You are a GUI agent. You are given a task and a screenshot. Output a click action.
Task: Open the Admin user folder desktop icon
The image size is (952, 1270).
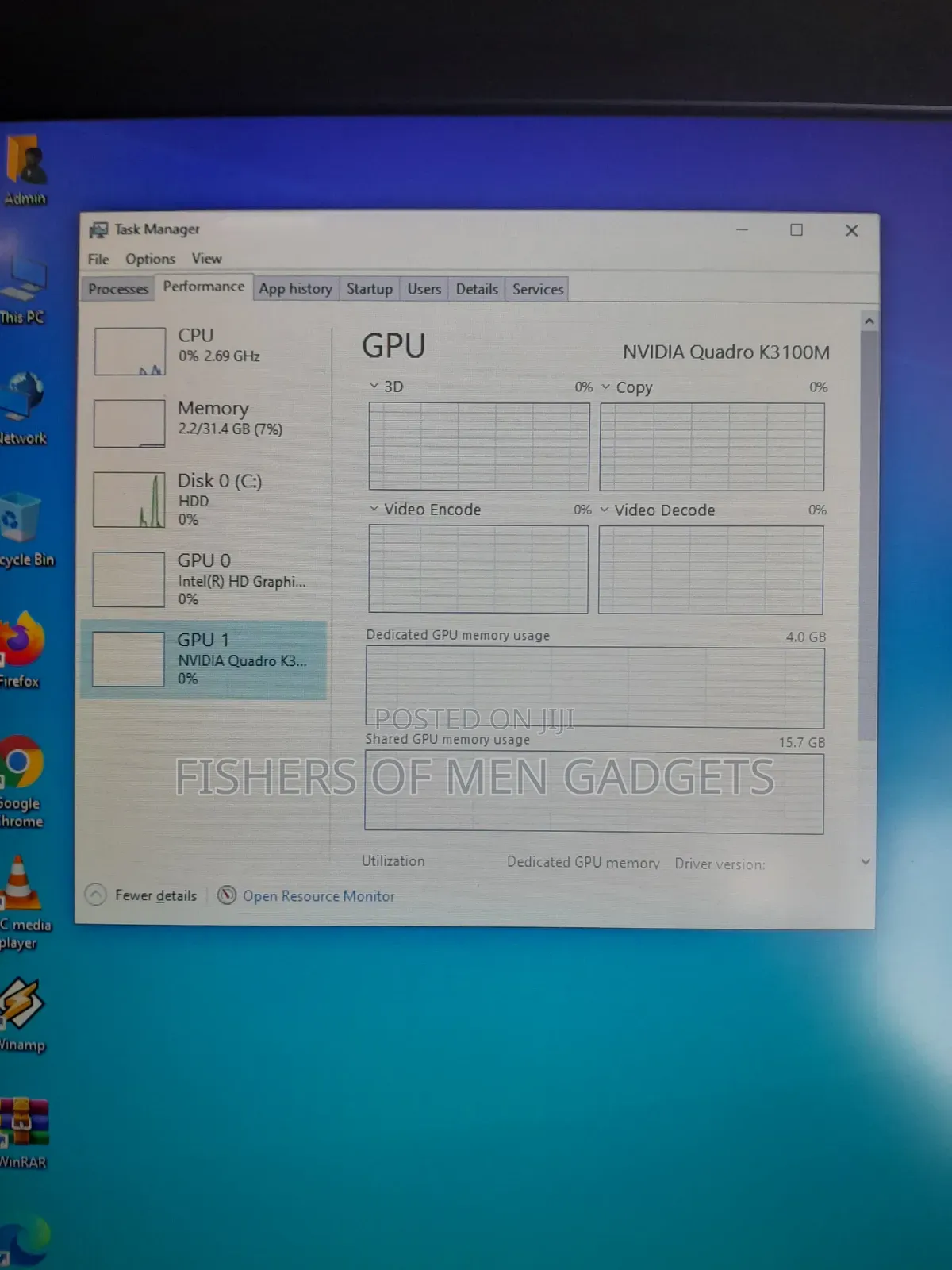click(x=25, y=171)
